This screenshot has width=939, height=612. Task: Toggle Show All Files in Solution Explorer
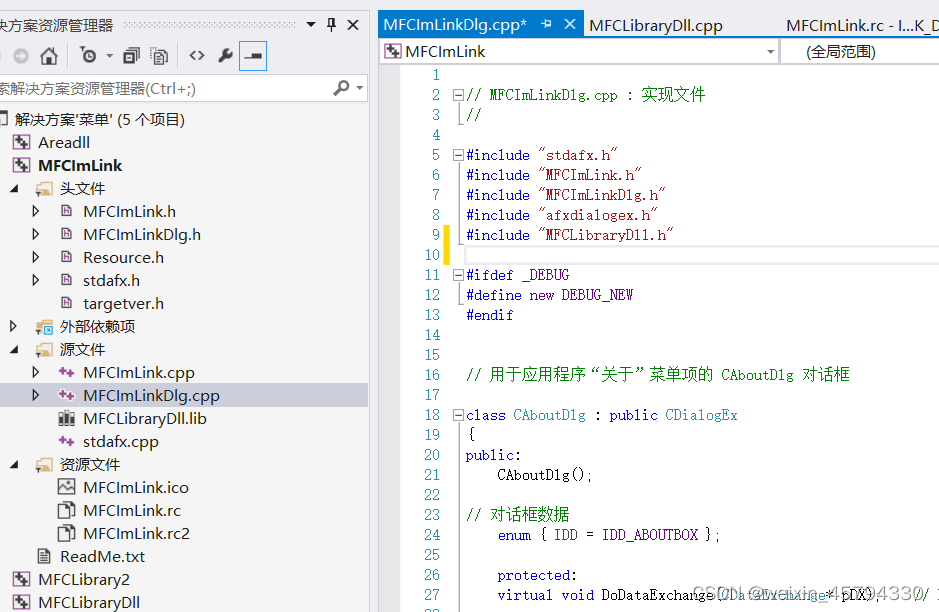point(158,56)
